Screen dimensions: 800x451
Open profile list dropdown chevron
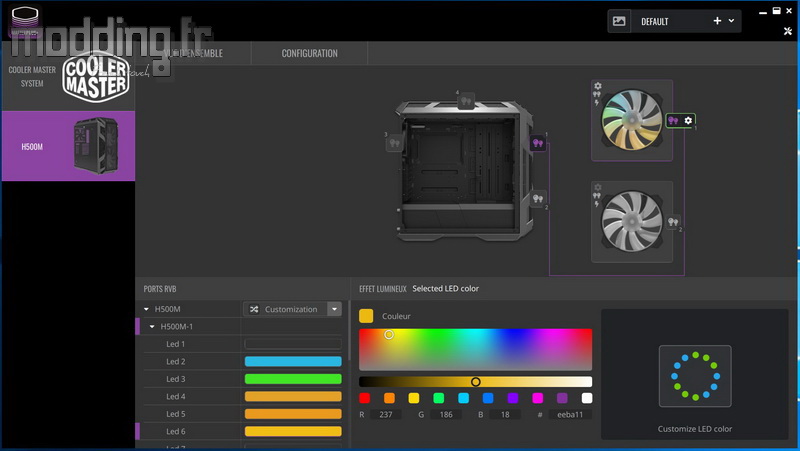coord(731,21)
